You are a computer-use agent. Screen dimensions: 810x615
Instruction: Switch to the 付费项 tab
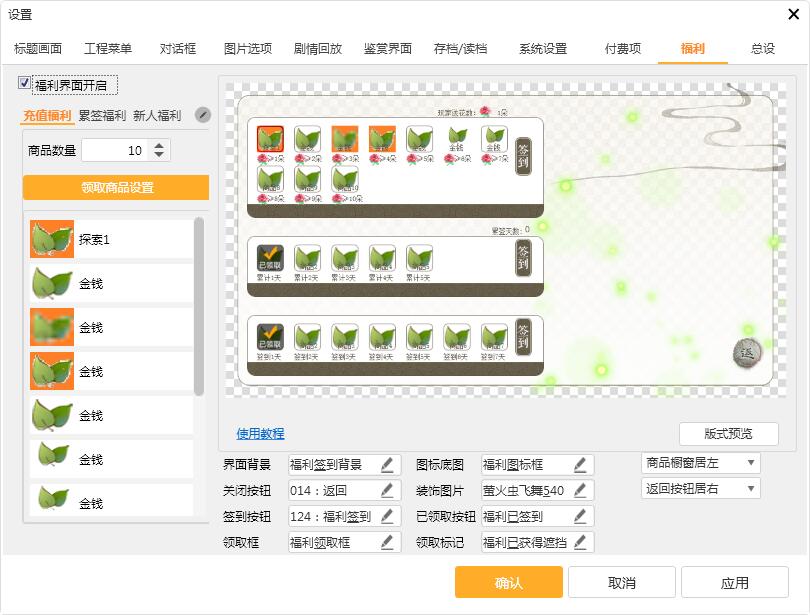tap(622, 49)
